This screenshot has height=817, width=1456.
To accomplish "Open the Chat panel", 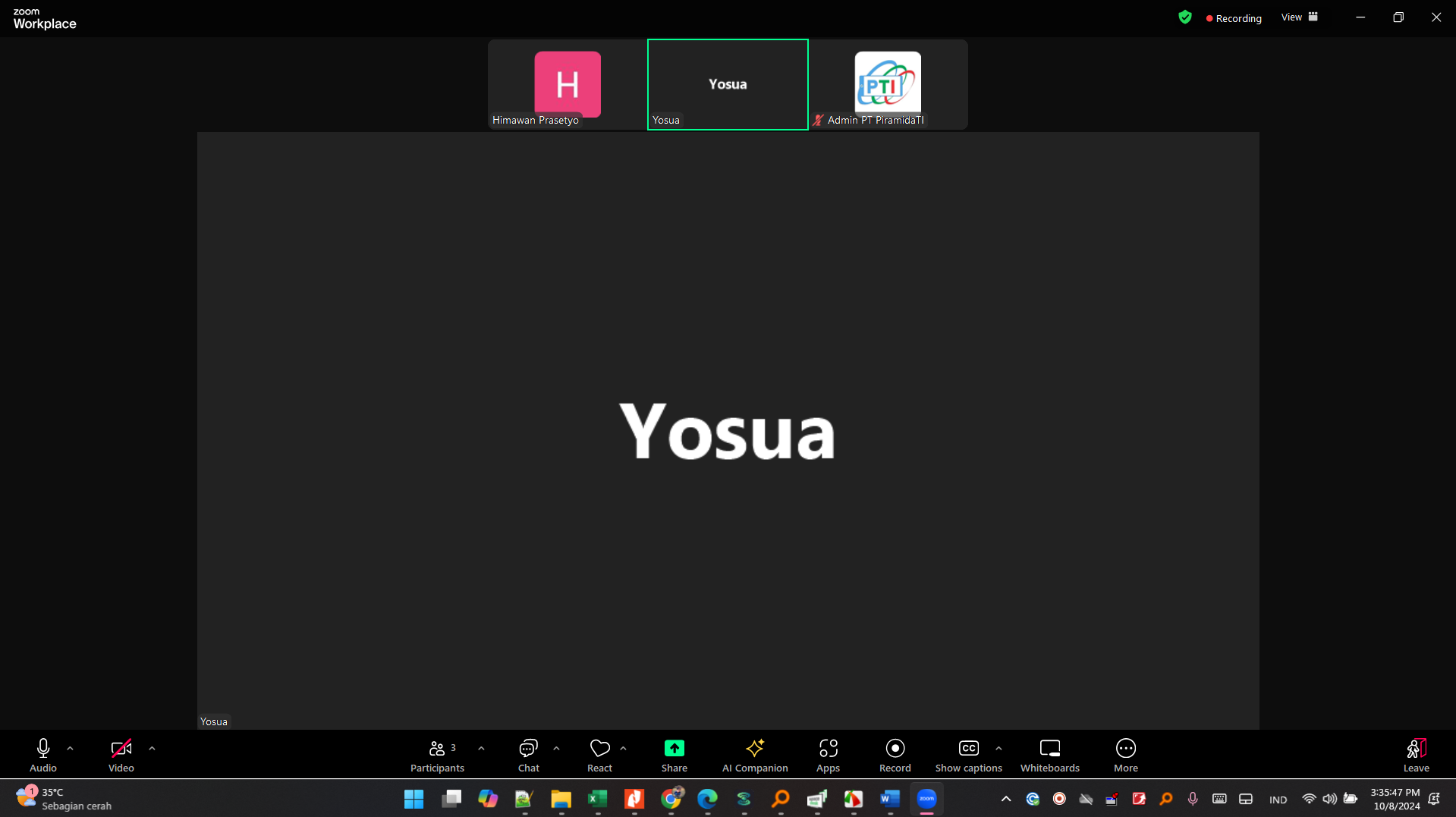I will tap(528, 755).
